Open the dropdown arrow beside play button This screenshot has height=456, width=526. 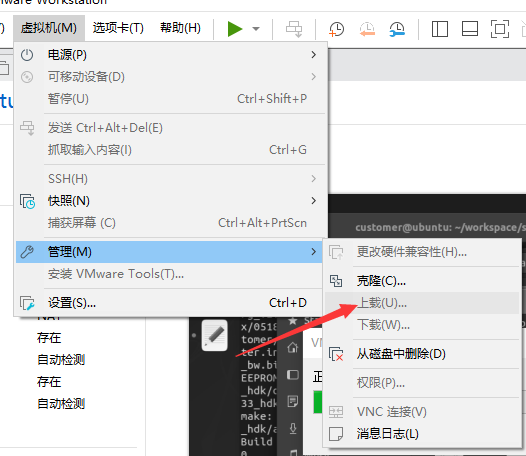[256, 29]
